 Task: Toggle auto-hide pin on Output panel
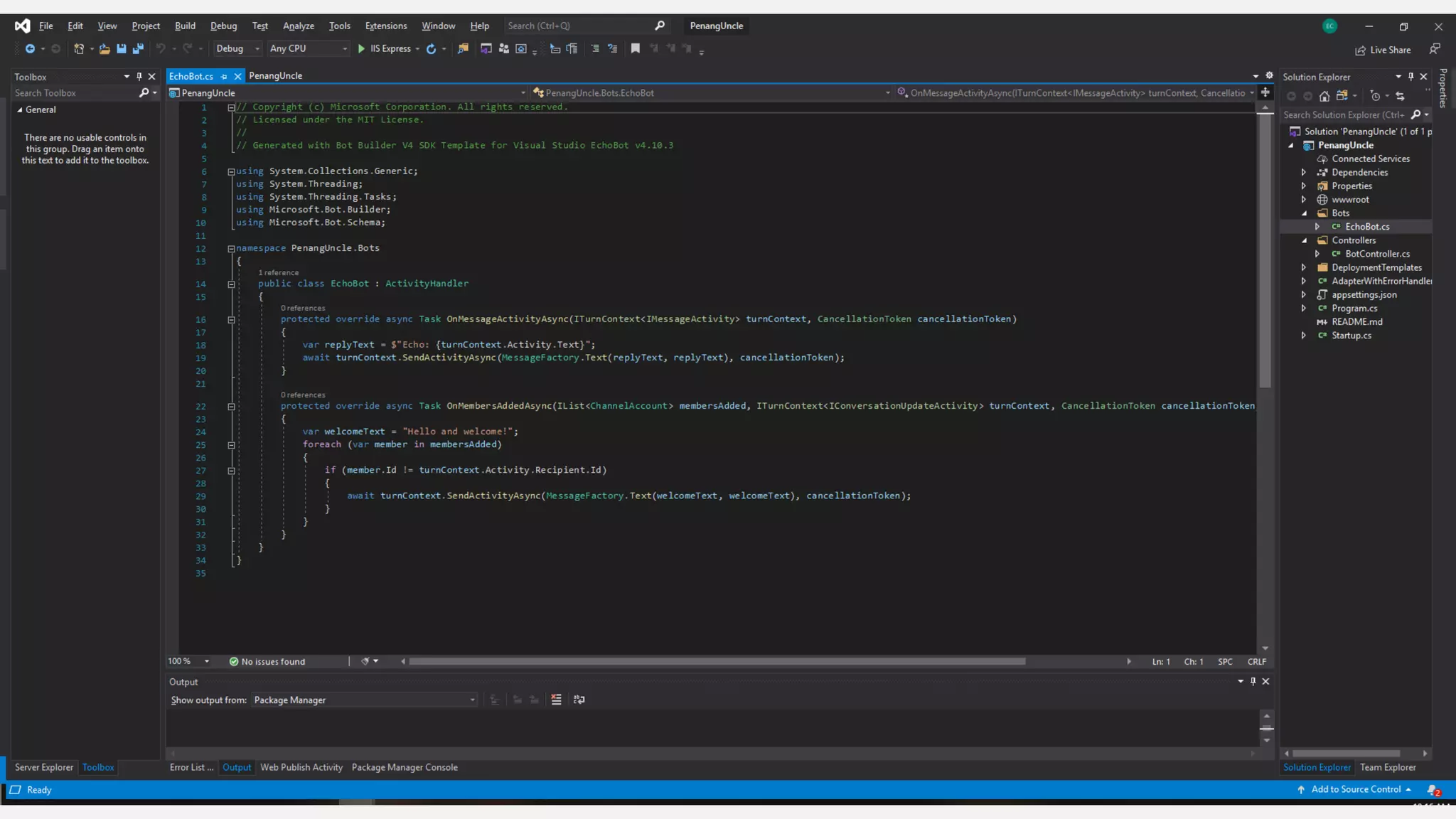click(x=1253, y=681)
